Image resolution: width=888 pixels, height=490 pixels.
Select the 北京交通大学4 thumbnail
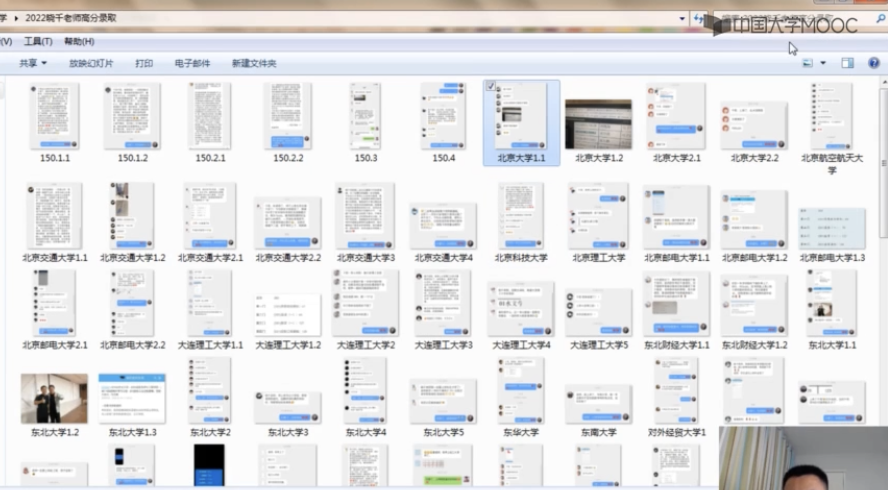[x=443, y=226]
